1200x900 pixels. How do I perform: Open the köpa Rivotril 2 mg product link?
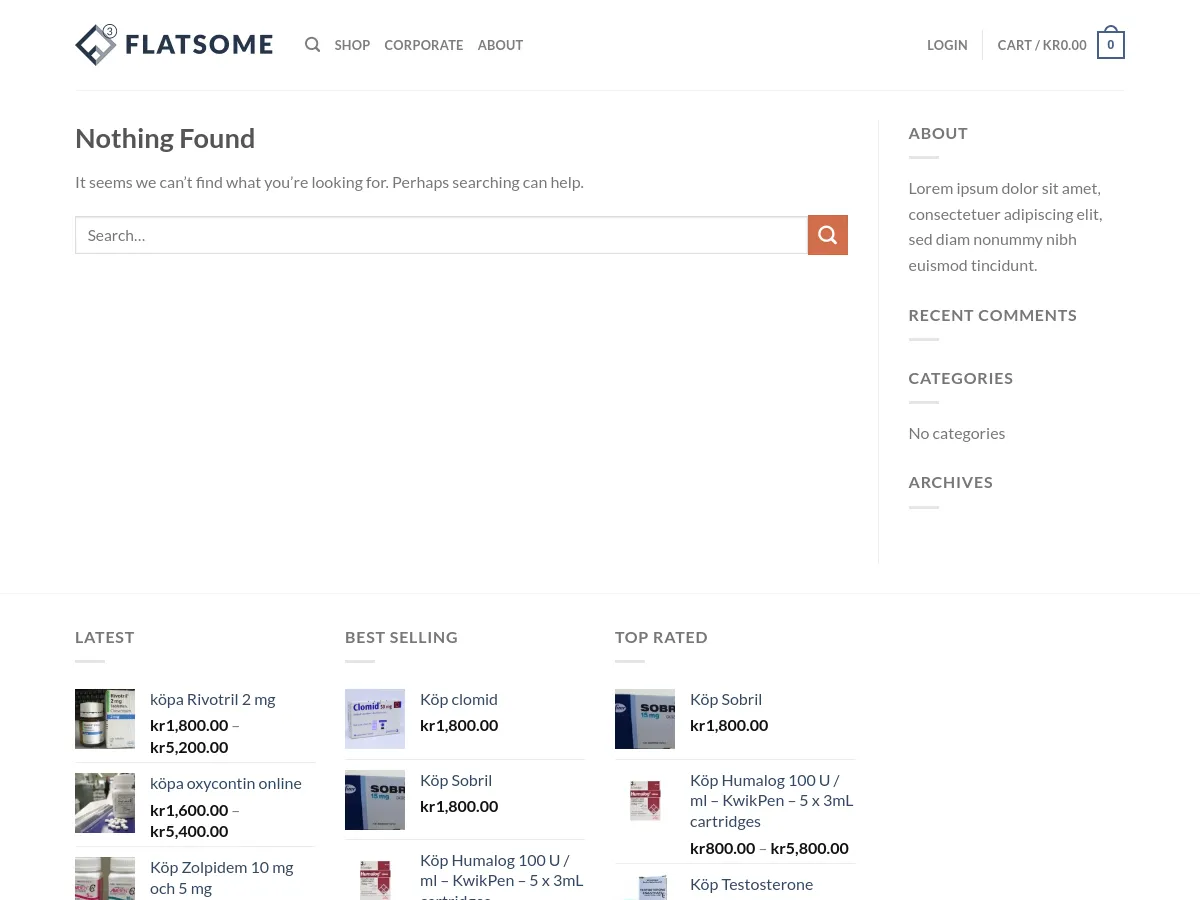(212, 699)
